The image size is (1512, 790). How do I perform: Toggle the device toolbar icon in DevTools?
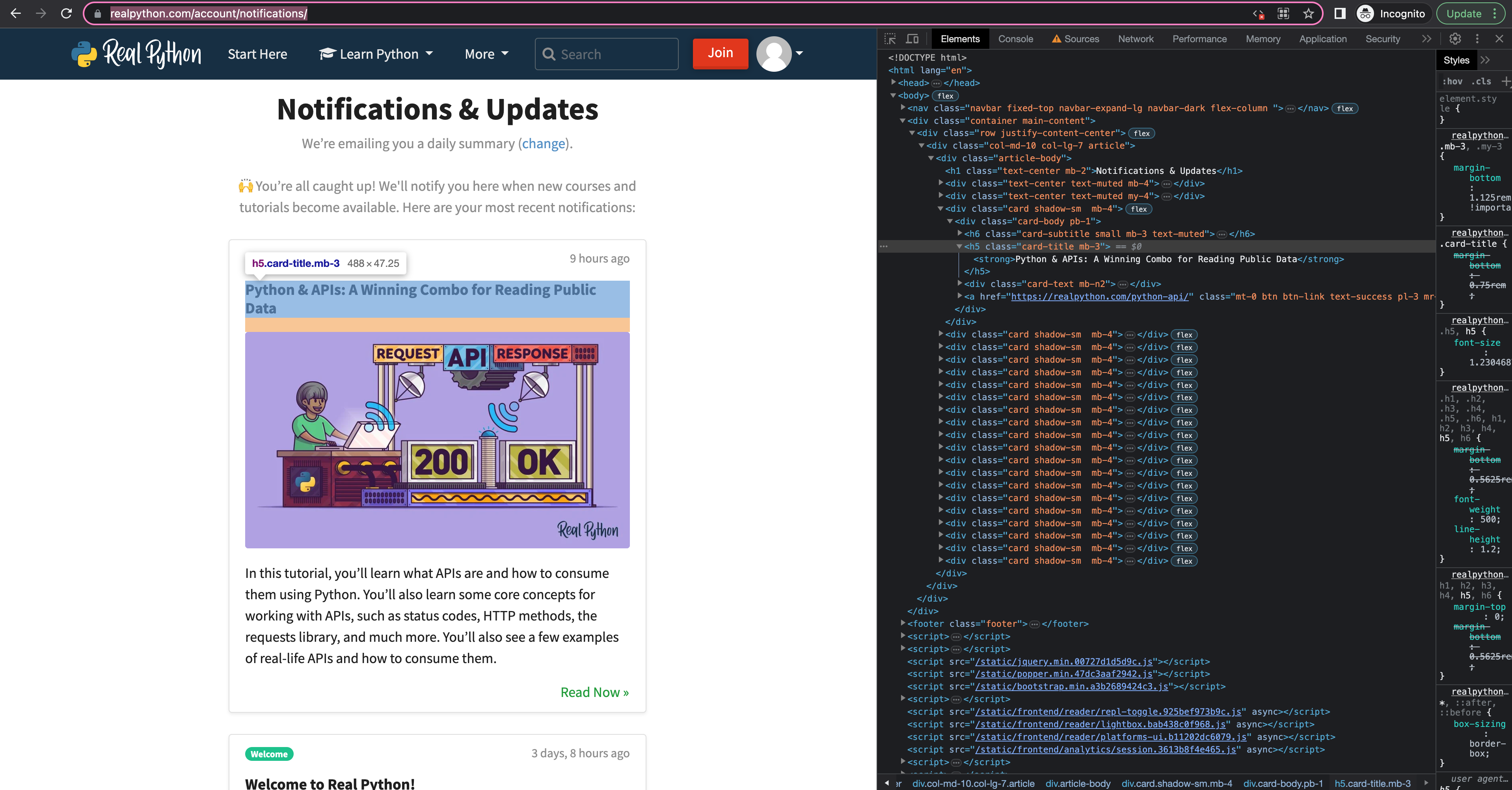912,39
